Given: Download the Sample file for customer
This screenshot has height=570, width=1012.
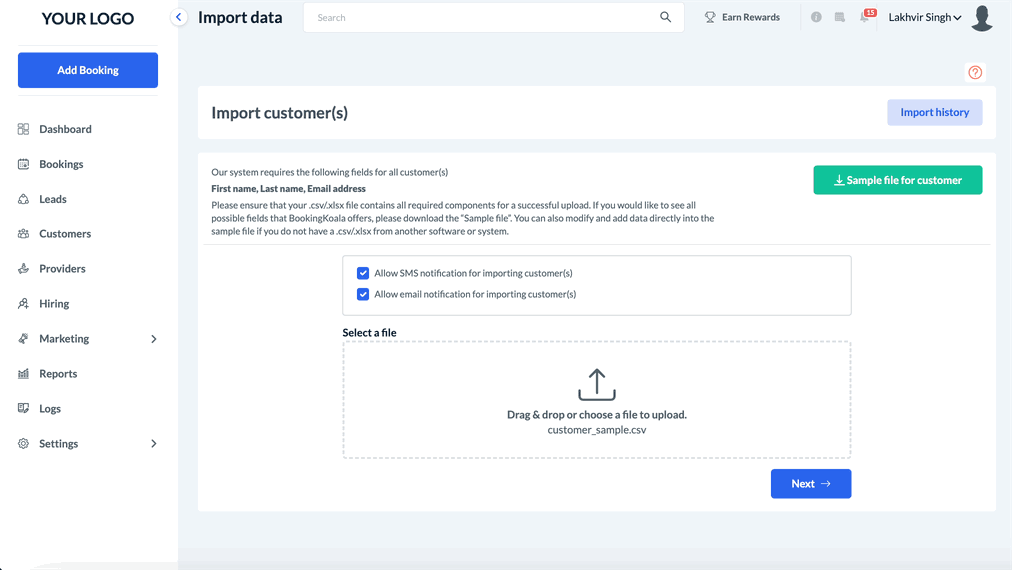Looking at the screenshot, I should coord(898,180).
